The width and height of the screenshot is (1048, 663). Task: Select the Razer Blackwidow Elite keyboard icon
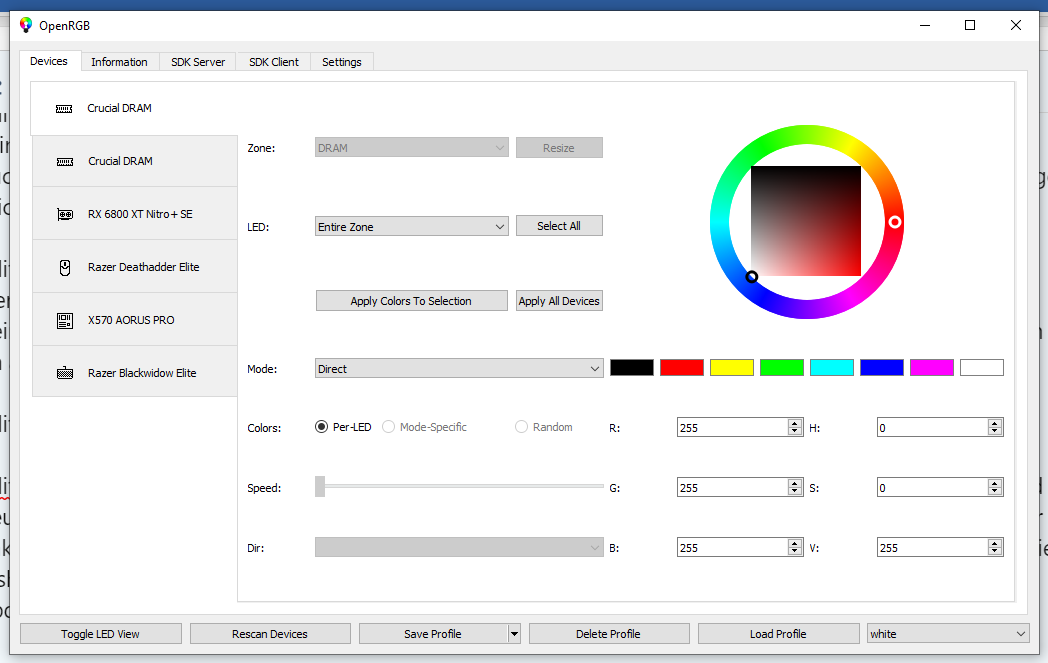[x=65, y=373]
